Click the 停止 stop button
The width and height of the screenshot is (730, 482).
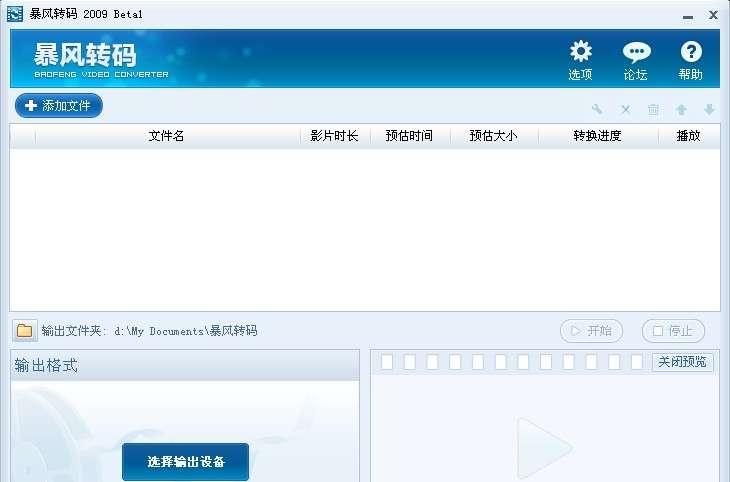tap(673, 331)
